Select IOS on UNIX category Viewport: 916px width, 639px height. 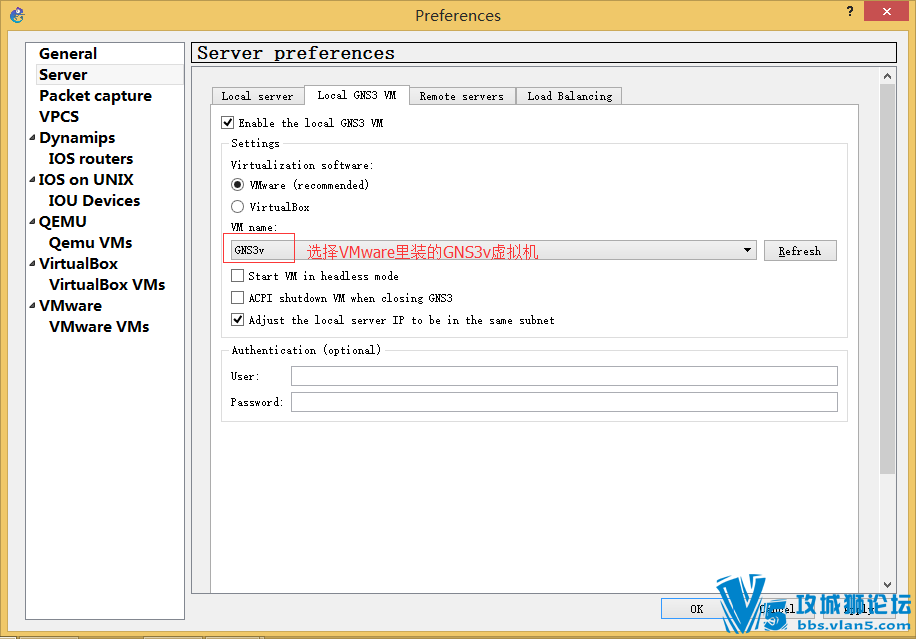pyautogui.click(x=86, y=180)
